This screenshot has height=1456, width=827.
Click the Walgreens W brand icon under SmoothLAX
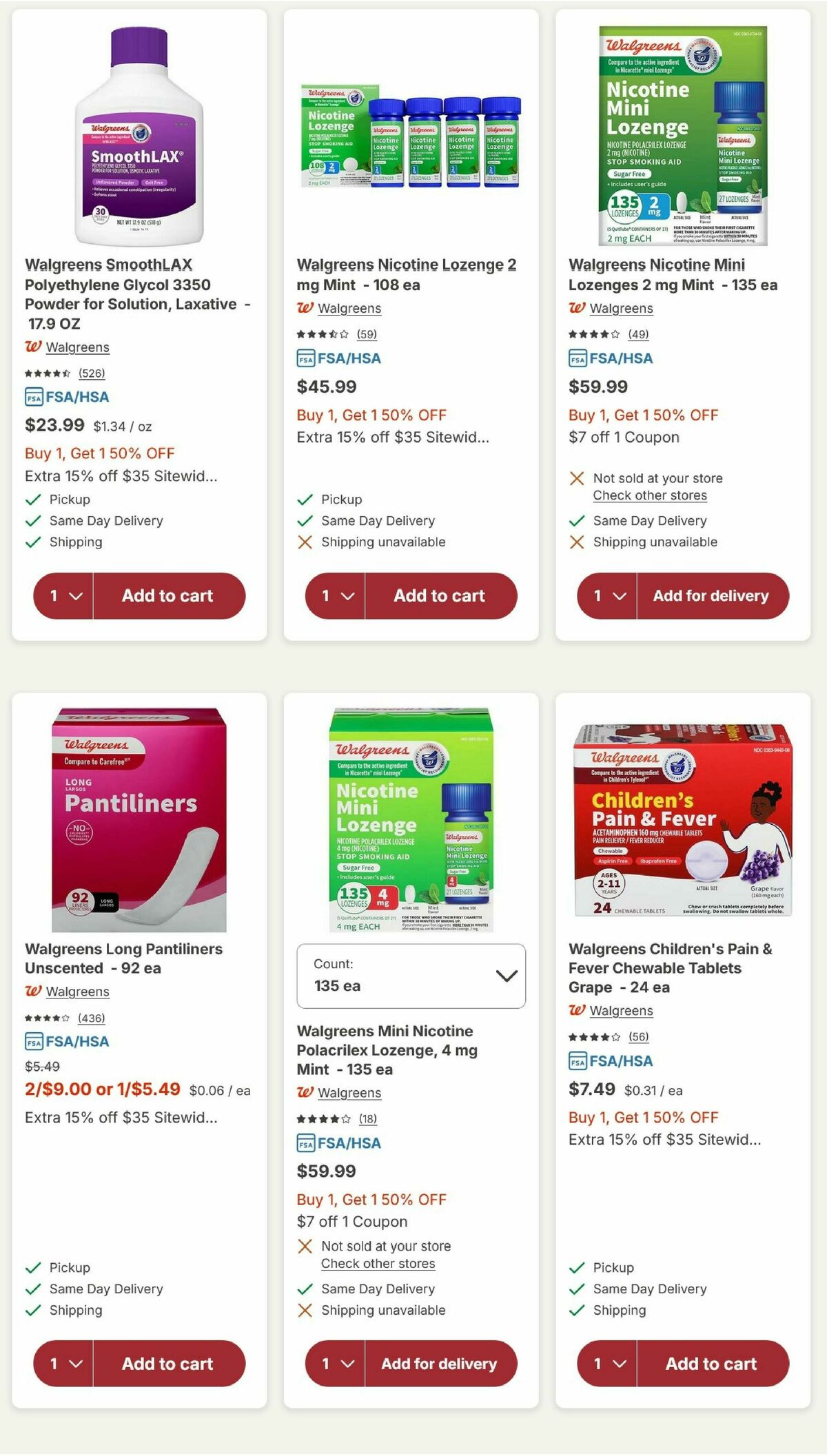[32, 347]
